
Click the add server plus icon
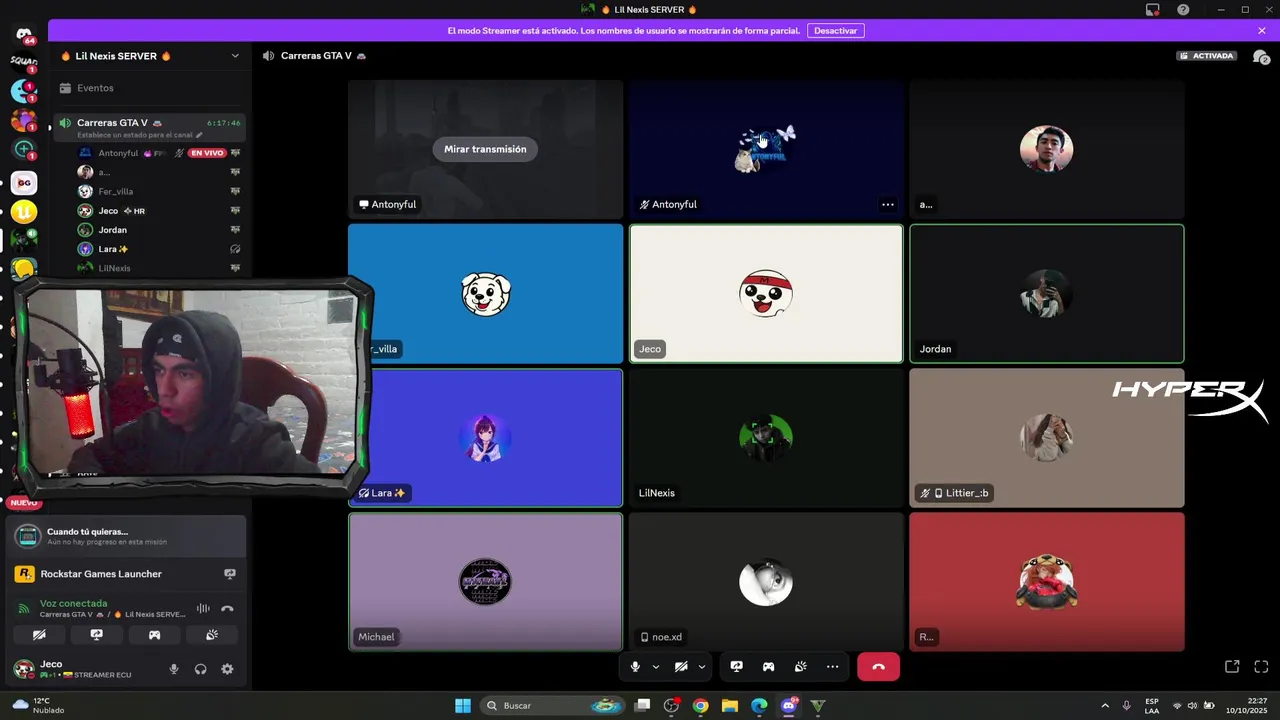24,149
